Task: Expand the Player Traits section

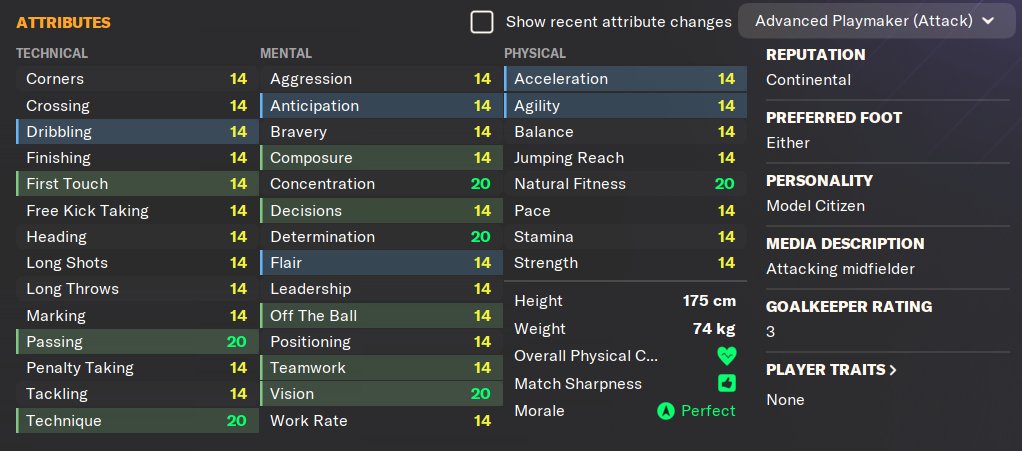Action: [x=831, y=370]
